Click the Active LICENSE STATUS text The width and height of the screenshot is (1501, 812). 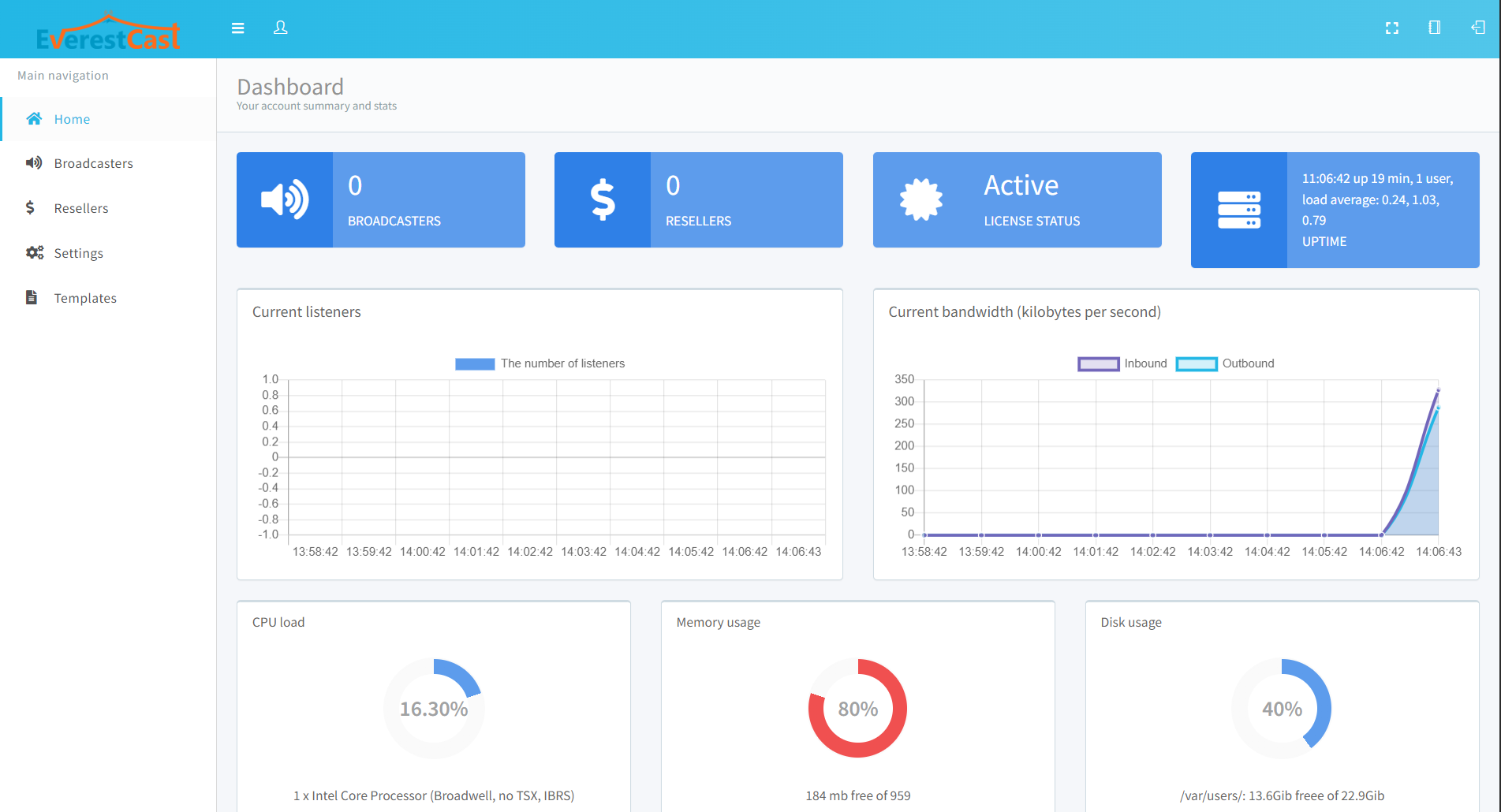click(1032, 200)
